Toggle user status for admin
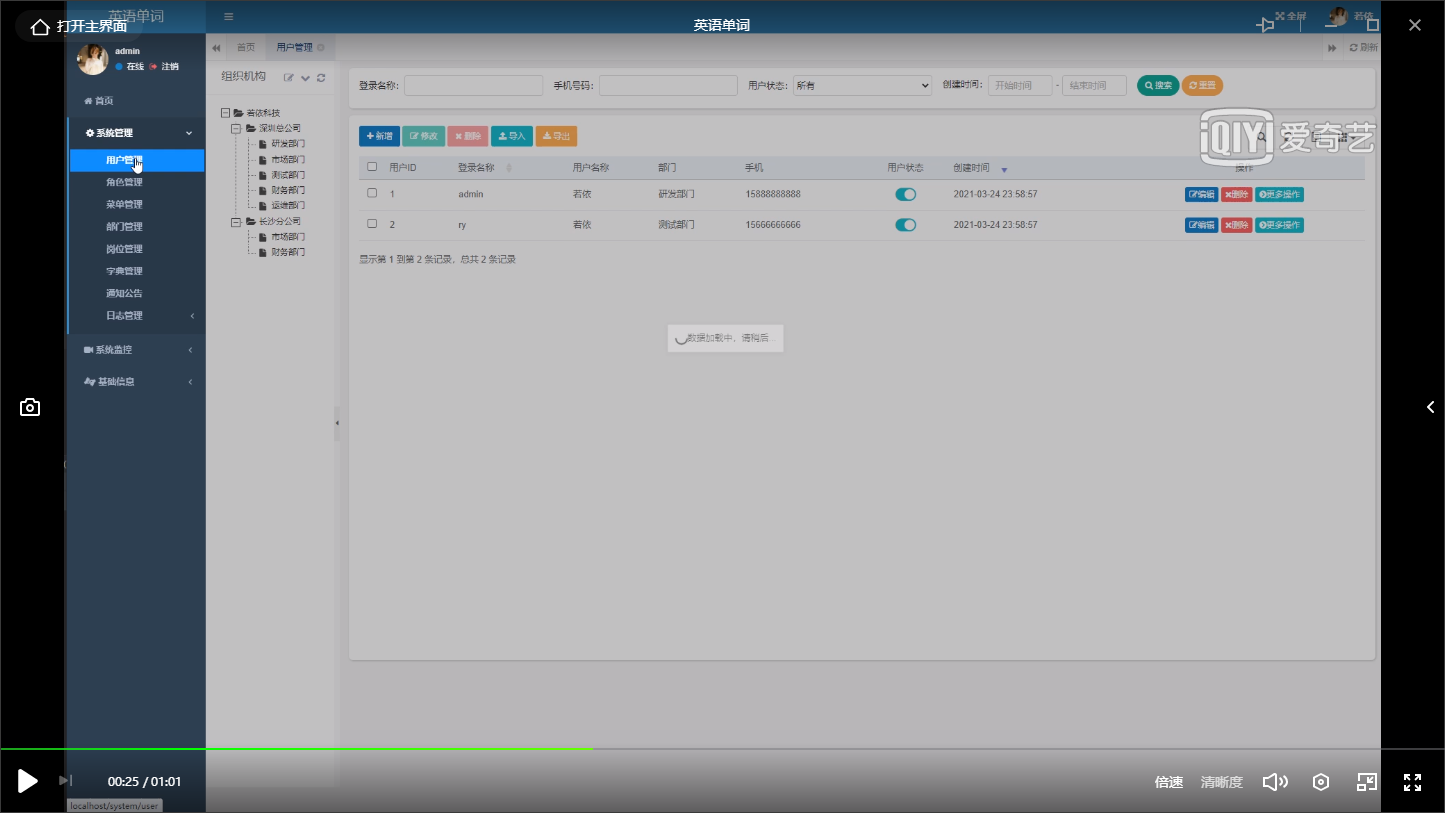The width and height of the screenshot is (1445, 813). click(x=905, y=194)
